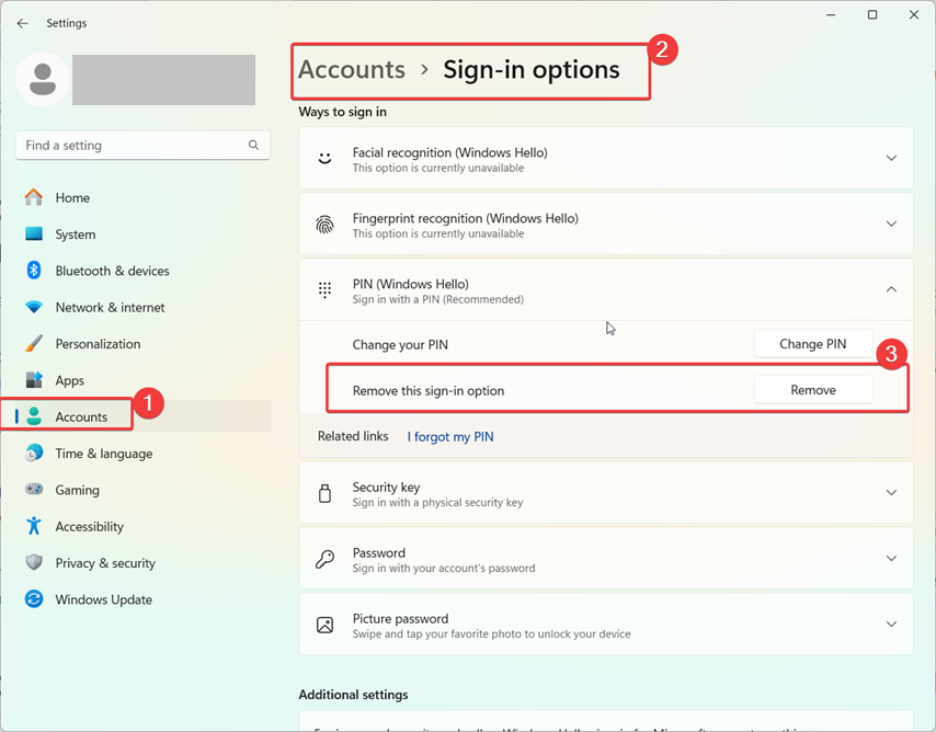Click the System monitor icon
The height and width of the screenshot is (732, 936).
coord(34,233)
